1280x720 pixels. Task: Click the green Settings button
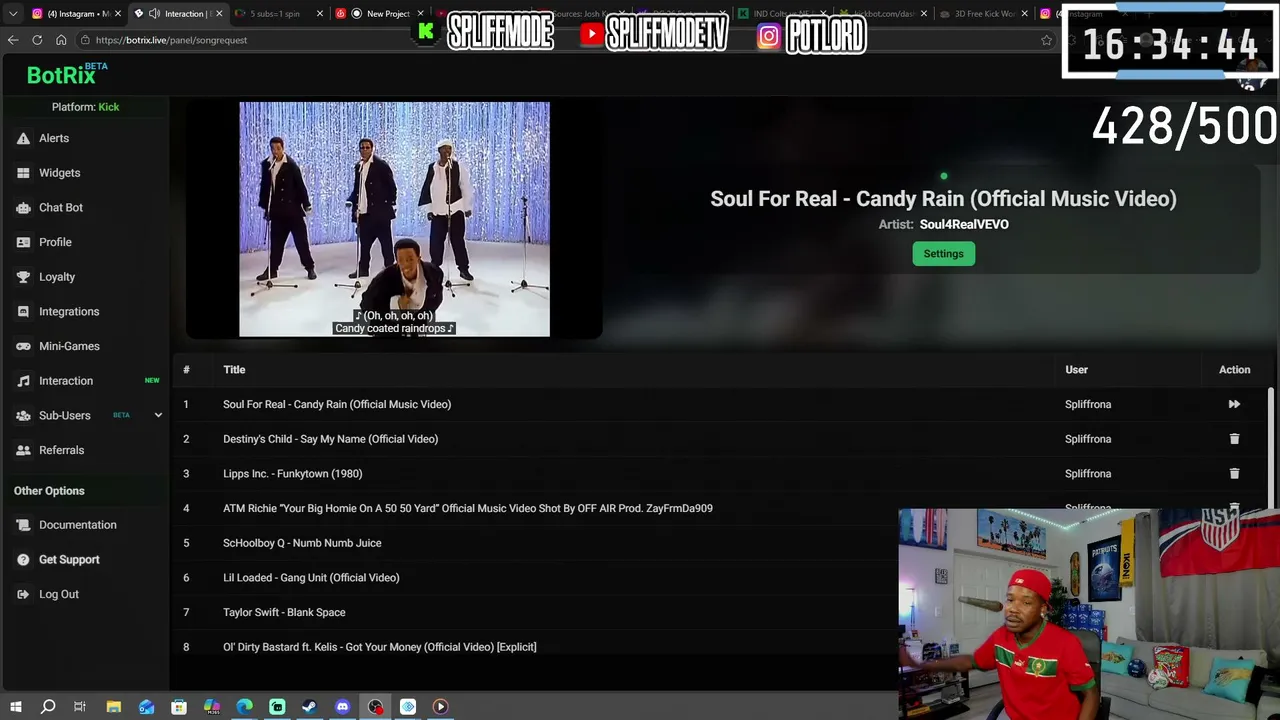pos(943,254)
